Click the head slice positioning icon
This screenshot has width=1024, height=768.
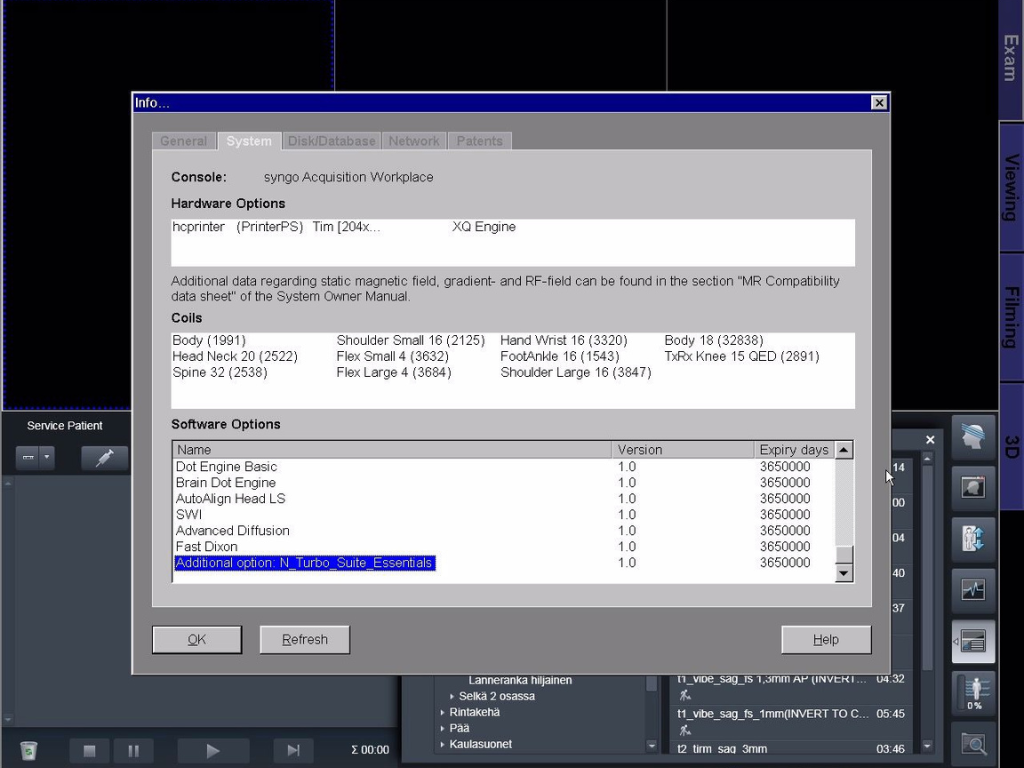pyautogui.click(x=973, y=437)
